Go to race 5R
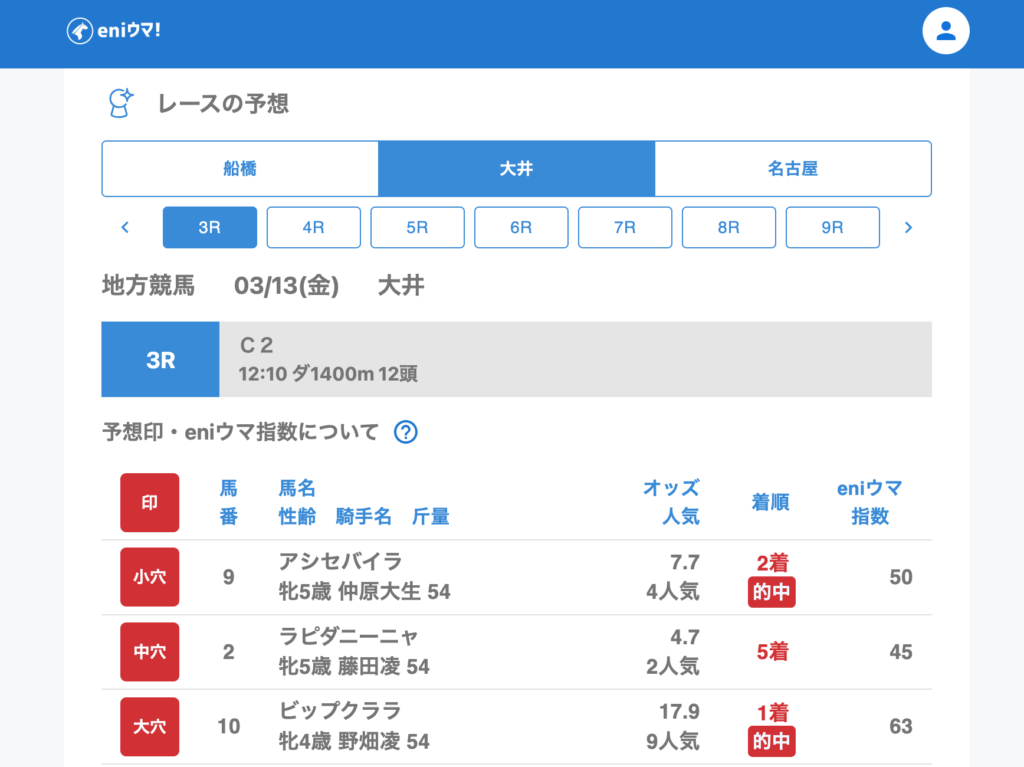 click(x=417, y=227)
